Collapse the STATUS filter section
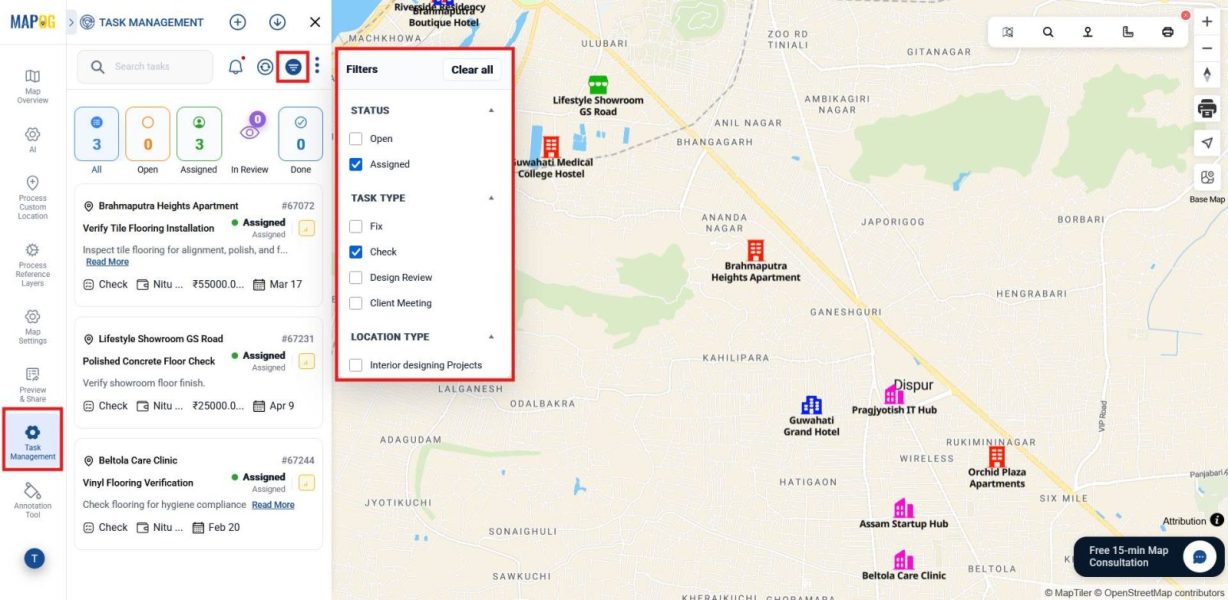 491,110
